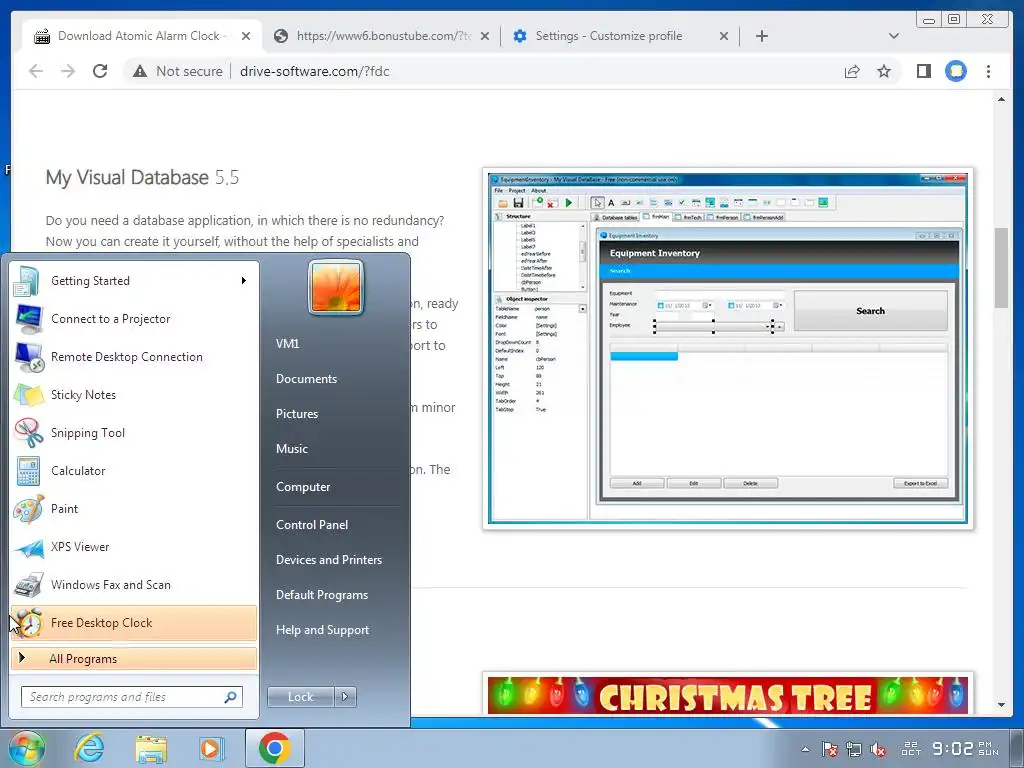Open the shutdown options arrow next to Lock
This screenshot has width=1024, height=768.
pyautogui.click(x=345, y=697)
